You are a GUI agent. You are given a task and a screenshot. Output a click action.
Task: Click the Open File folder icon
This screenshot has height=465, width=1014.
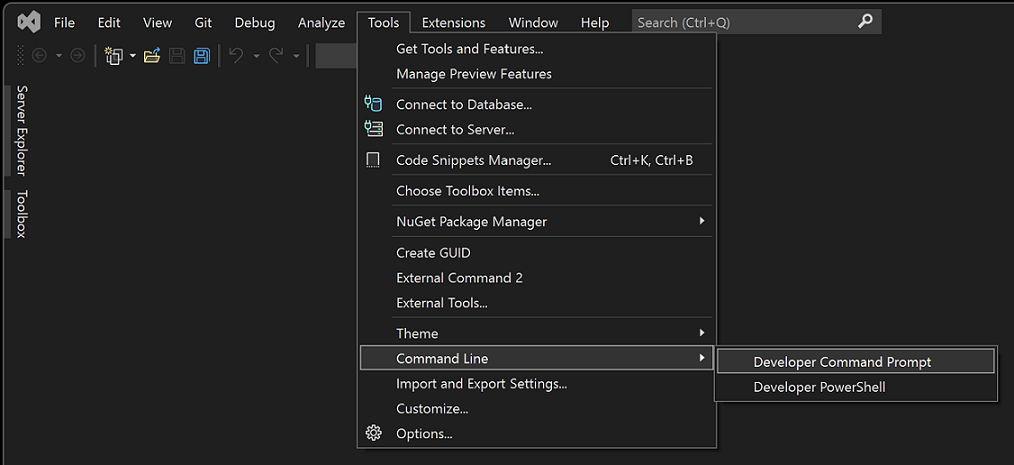(152, 56)
